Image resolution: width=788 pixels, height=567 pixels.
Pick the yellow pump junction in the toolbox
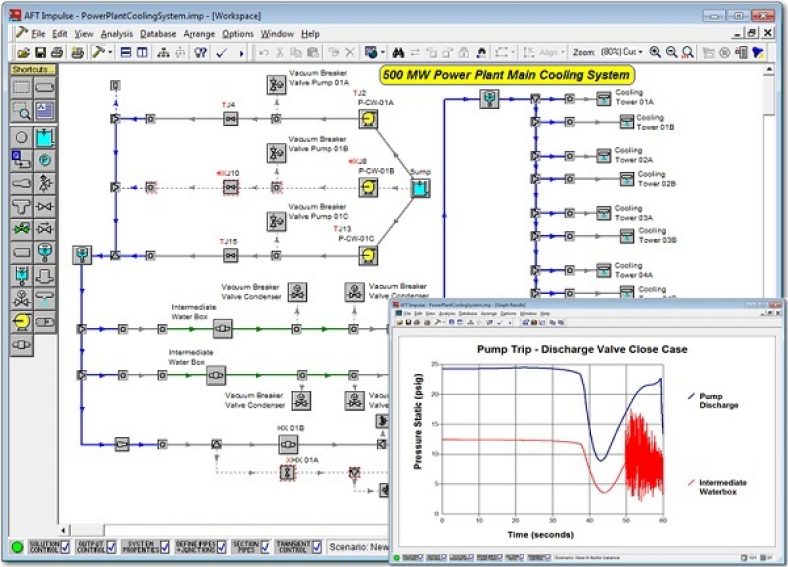22,322
